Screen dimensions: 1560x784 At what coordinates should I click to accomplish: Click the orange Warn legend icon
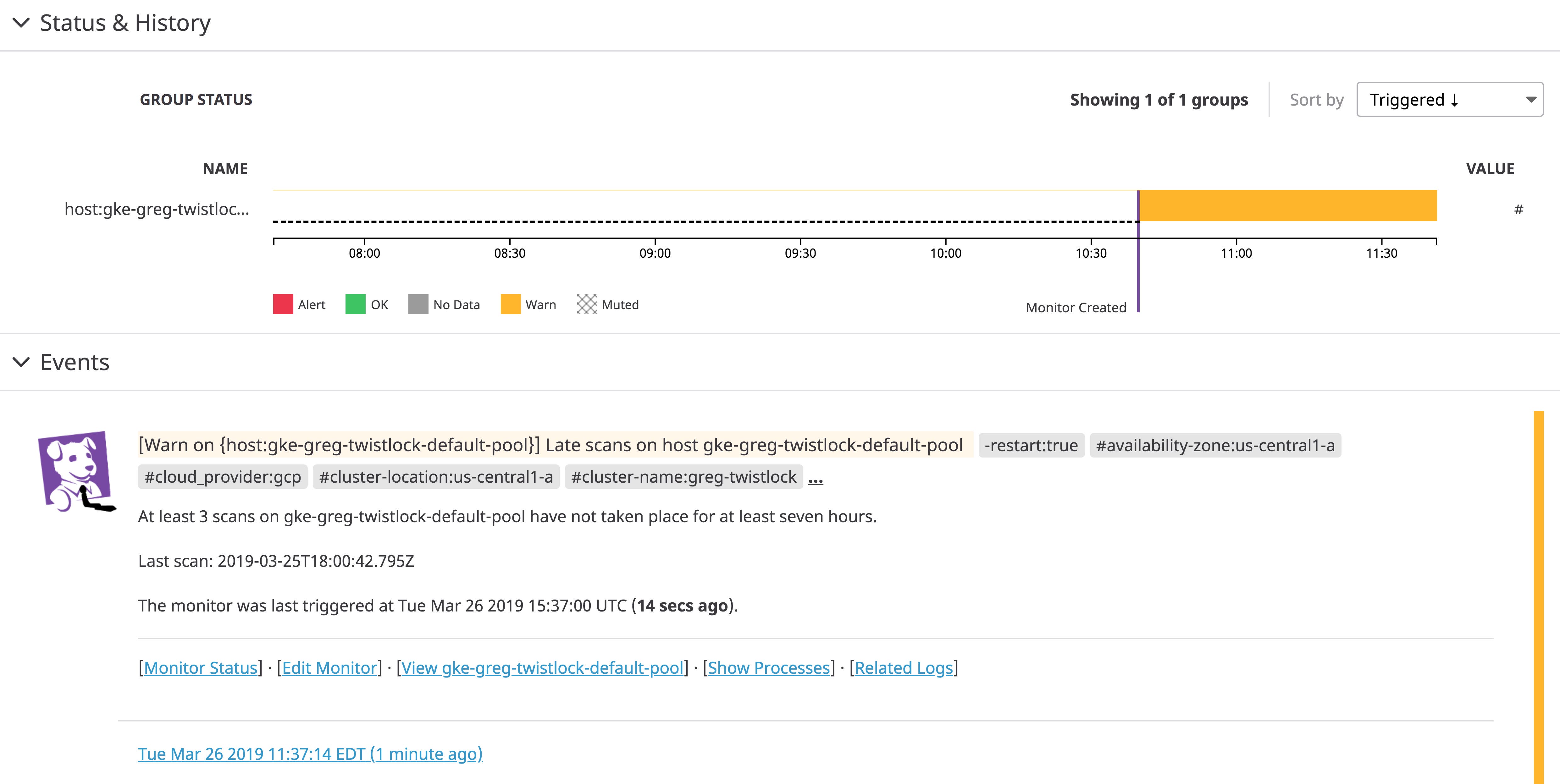click(511, 304)
